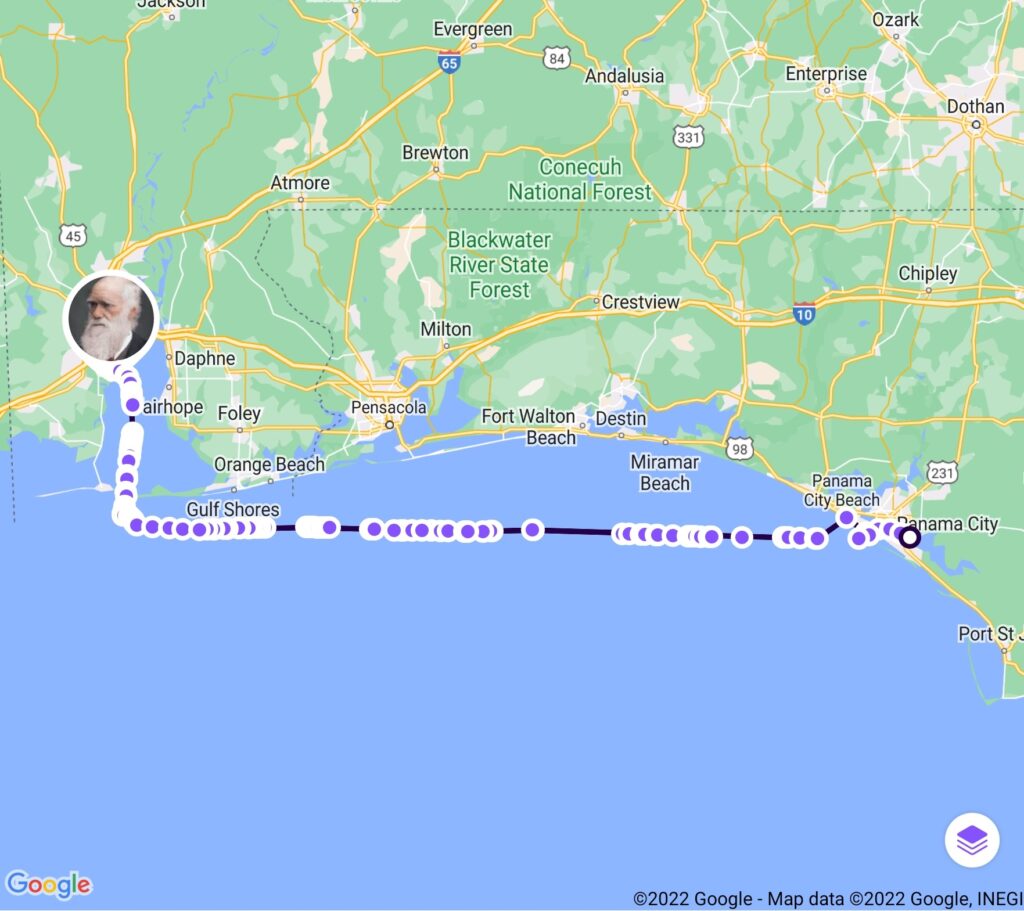The image size is (1024, 911).
Task: Click the US Route 98 shield
Action: pos(740,449)
